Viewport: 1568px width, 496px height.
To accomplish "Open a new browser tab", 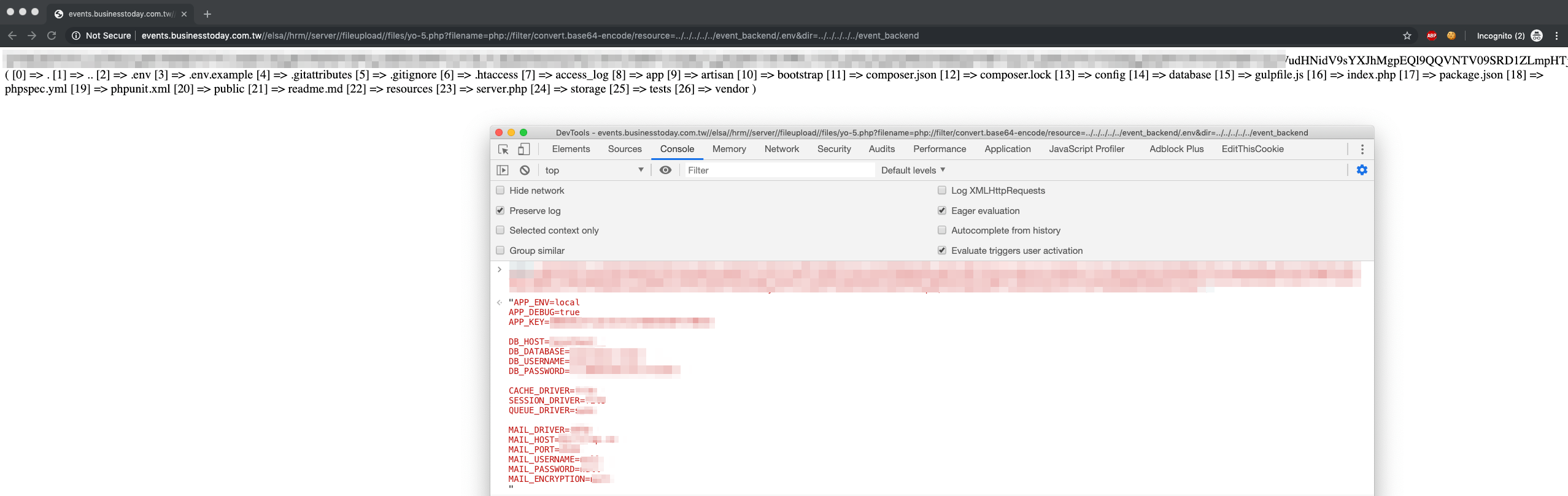I will pyautogui.click(x=207, y=13).
